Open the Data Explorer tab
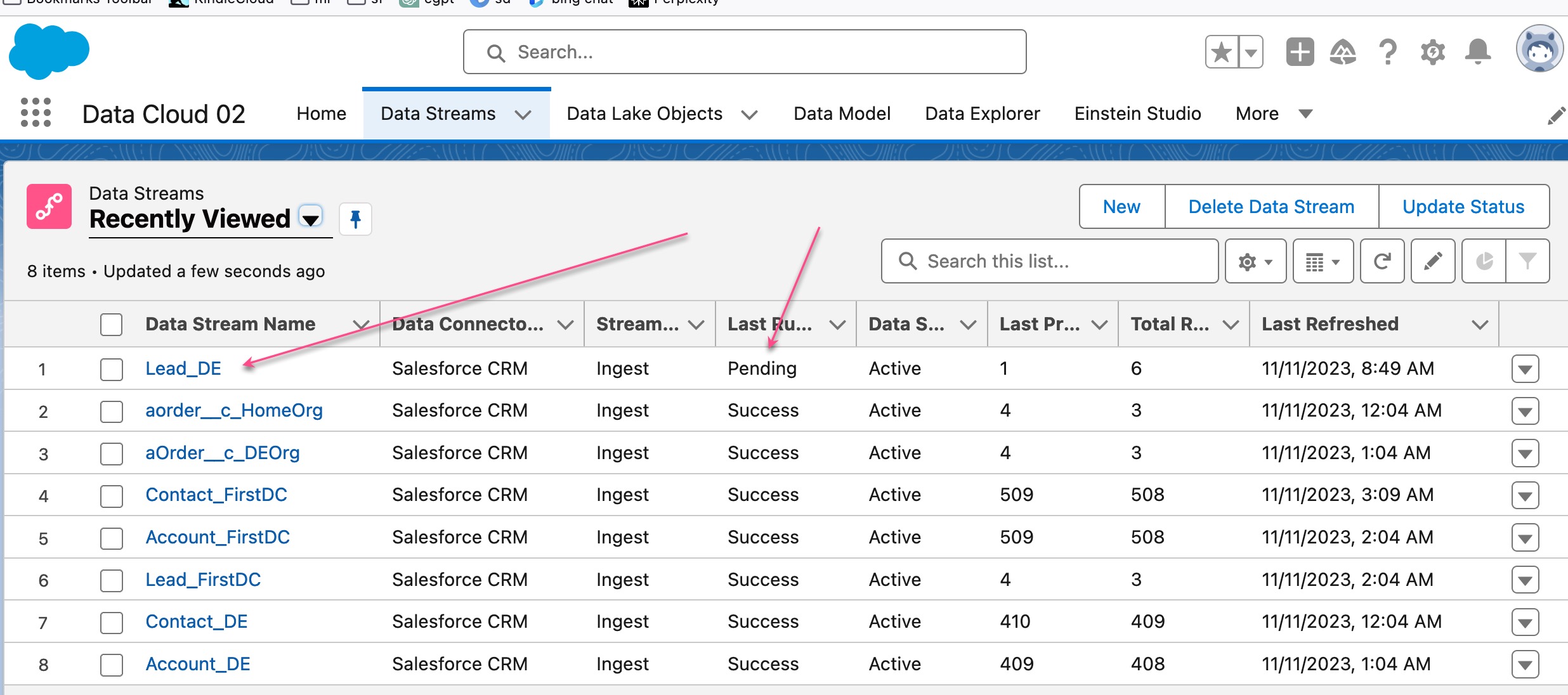This screenshot has width=1568, height=695. [983, 114]
